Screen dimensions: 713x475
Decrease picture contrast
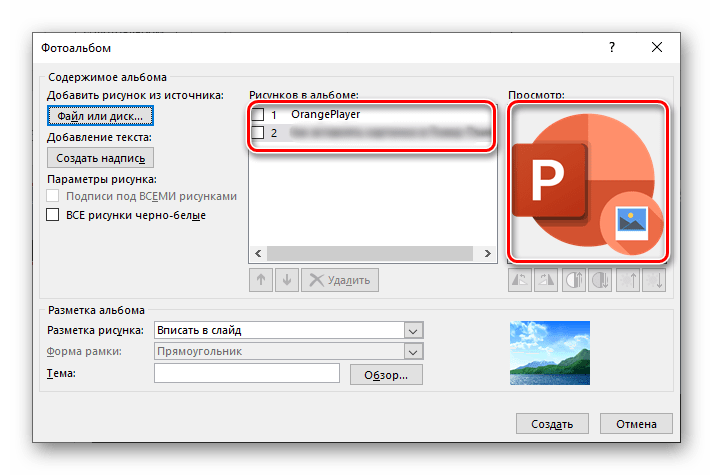(x=600, y=280)
